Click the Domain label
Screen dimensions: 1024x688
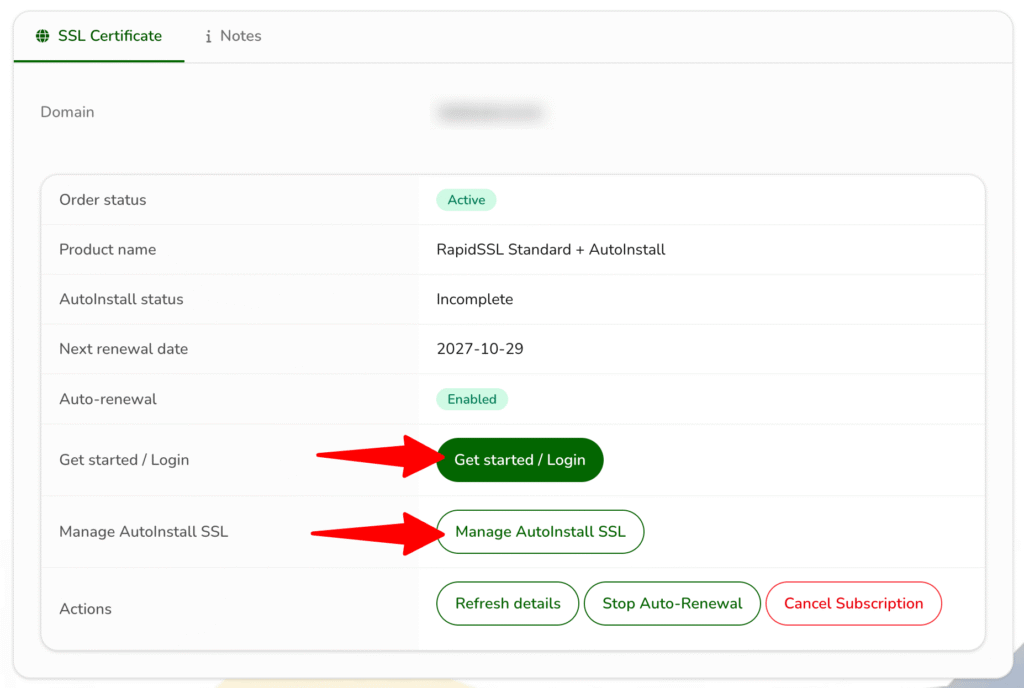point(67,112)
